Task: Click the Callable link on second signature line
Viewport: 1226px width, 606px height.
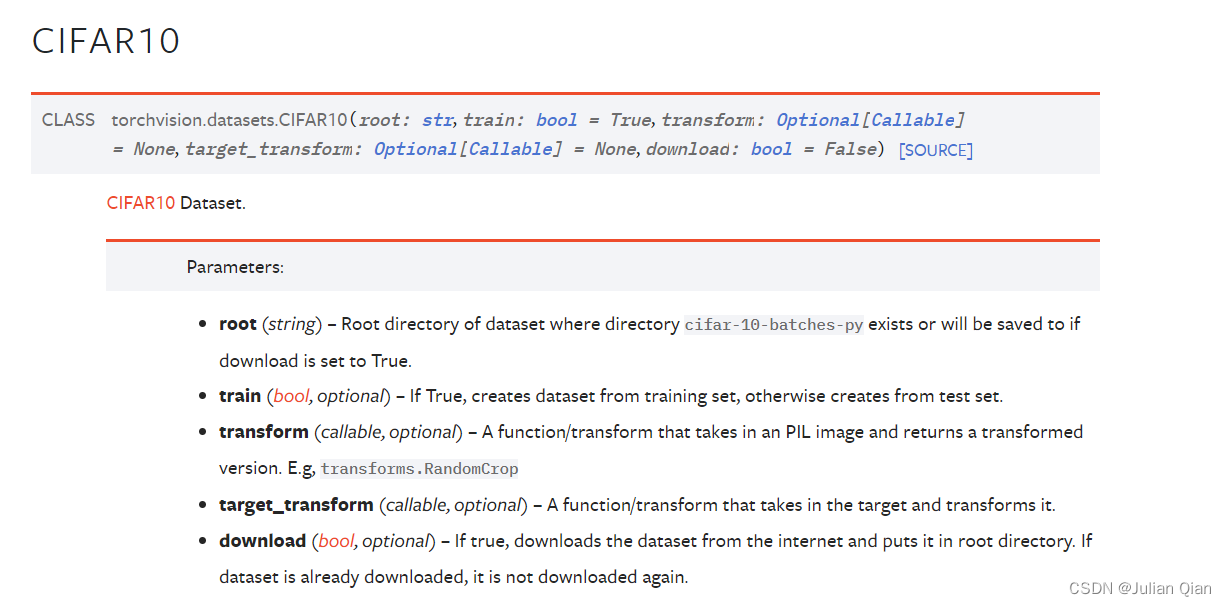Action: tap(510, 149)
